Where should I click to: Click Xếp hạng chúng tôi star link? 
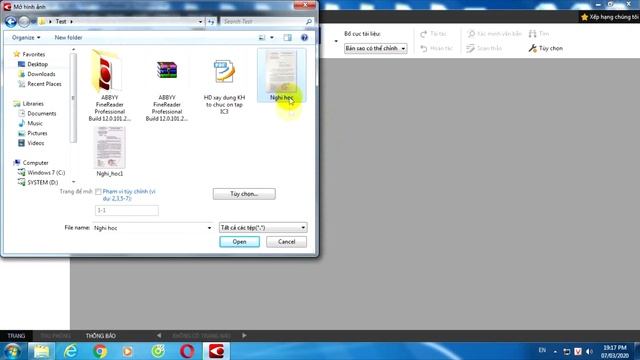[x=610, y=17]
